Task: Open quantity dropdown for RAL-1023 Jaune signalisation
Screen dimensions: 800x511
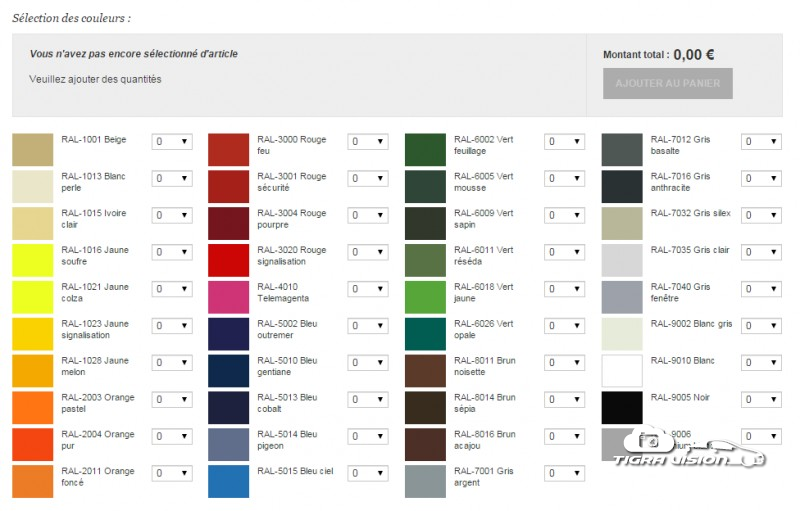Action: (x=172, y=326)
